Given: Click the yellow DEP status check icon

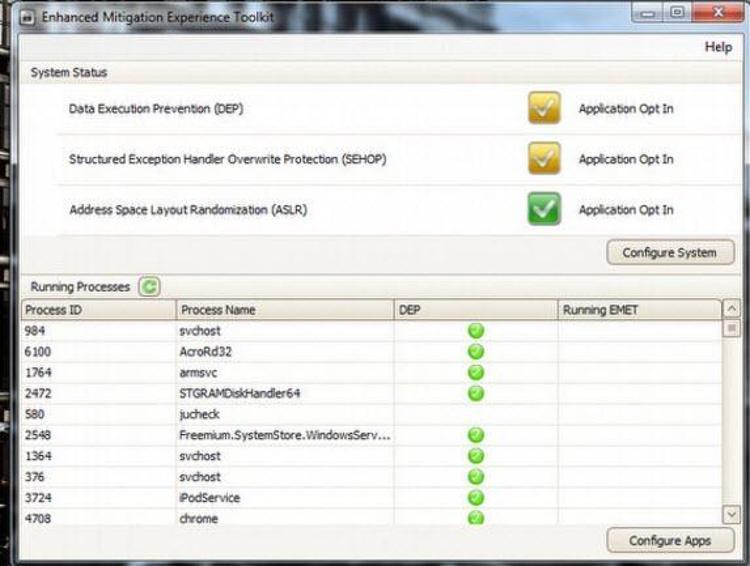Looking at the screenshot, I should (x=544, y=108).
